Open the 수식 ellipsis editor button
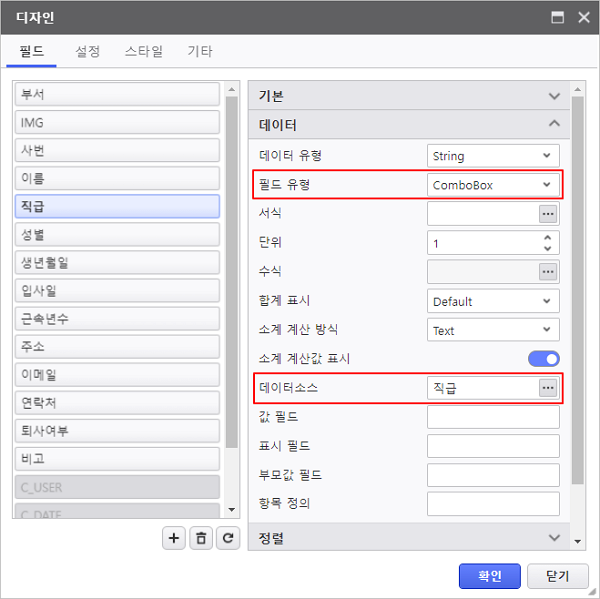 547,272
